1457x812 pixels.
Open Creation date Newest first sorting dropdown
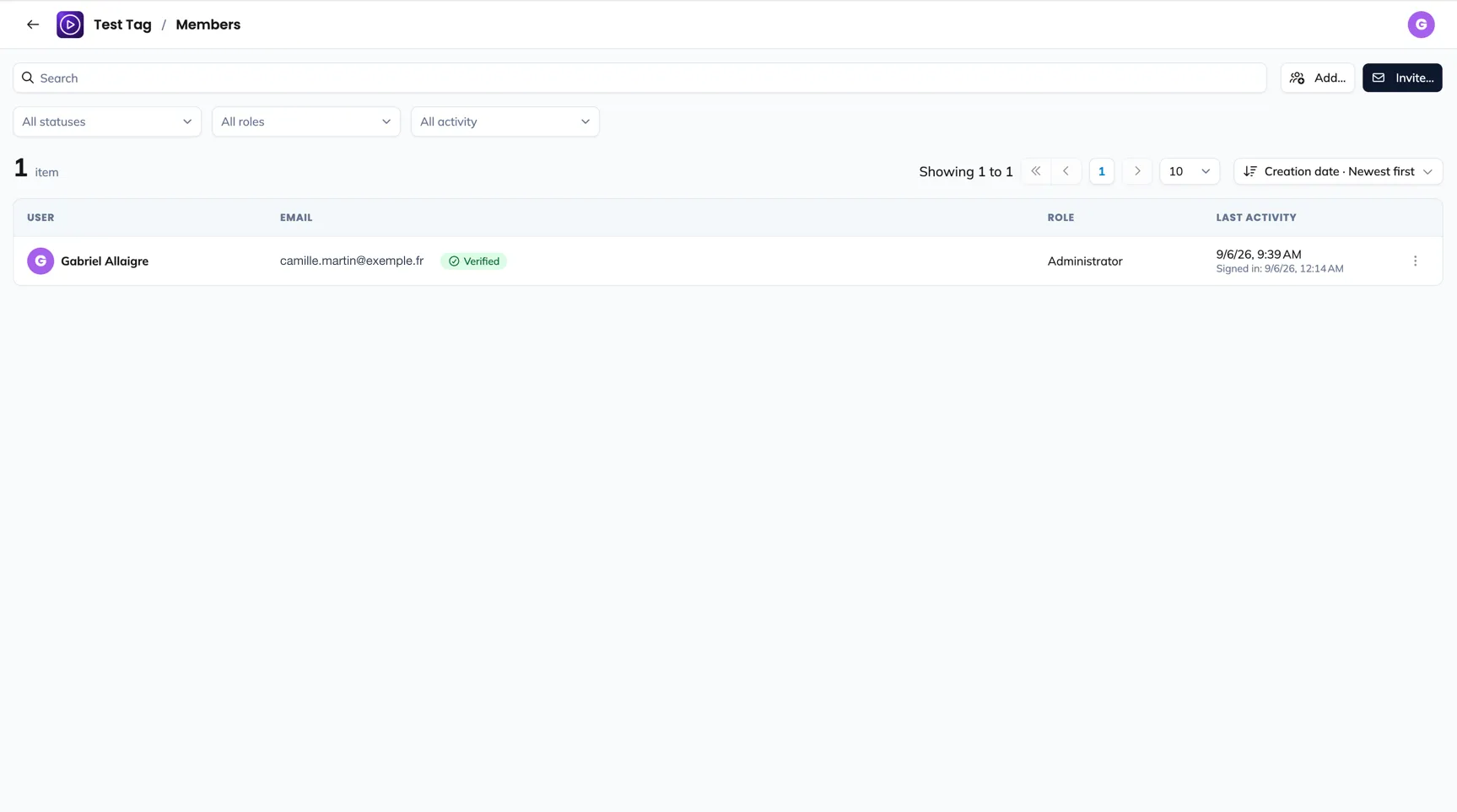pyautogui.click(x=1338, y=171)
